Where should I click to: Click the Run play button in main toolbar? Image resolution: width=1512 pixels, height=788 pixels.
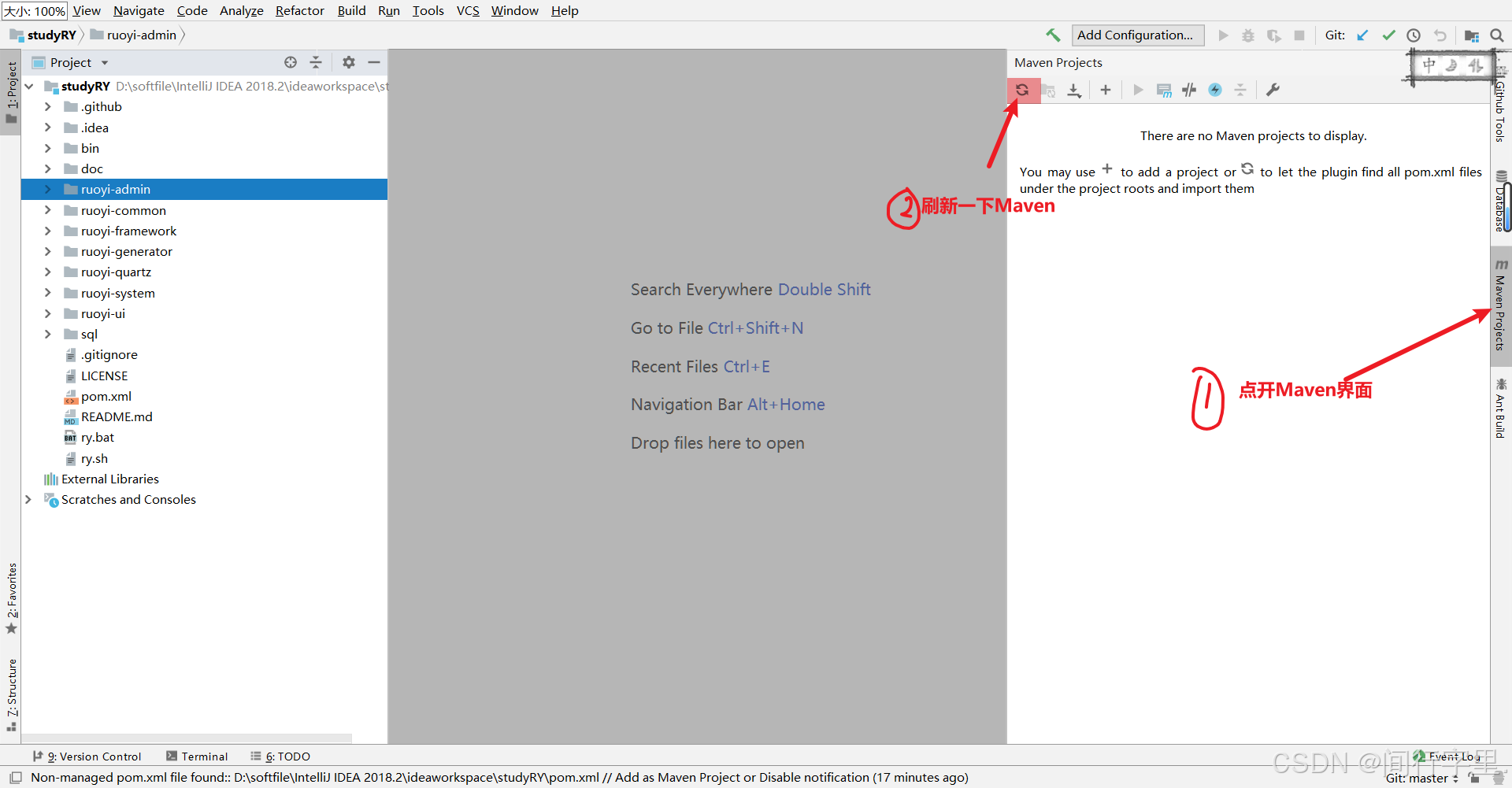pos(1223,35)
